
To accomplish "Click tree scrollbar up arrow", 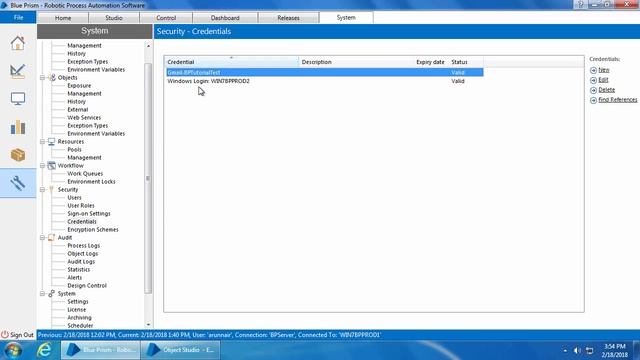I will point(148,46).
